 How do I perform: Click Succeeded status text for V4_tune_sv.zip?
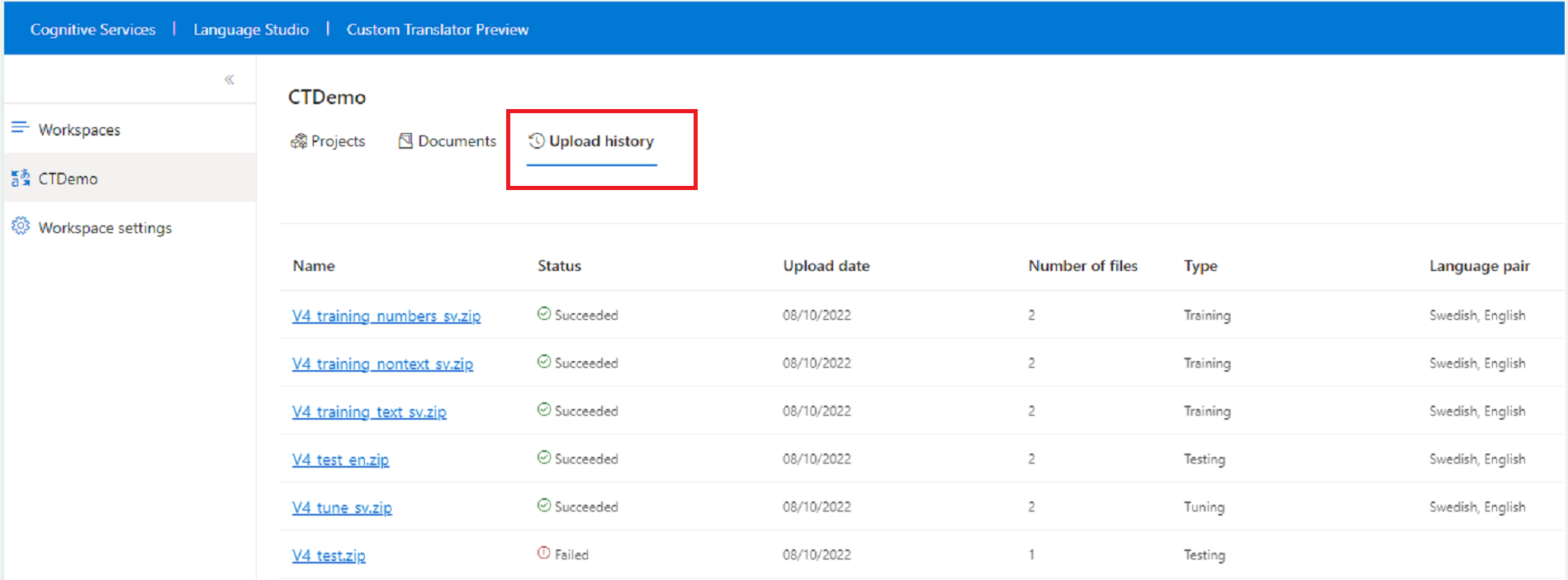(586, 506)
